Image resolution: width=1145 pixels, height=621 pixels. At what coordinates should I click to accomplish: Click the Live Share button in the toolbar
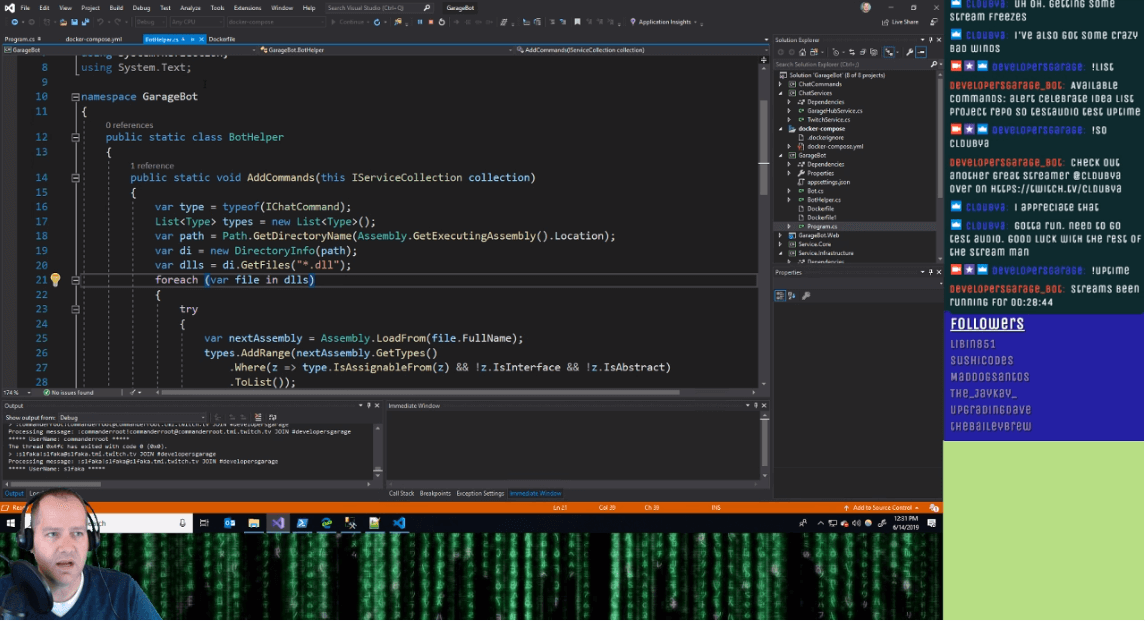898,21
